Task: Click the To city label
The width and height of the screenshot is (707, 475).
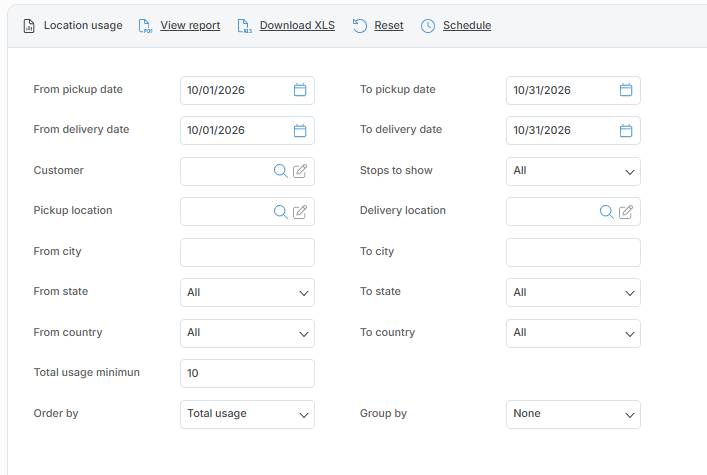Action: [377, 251]
